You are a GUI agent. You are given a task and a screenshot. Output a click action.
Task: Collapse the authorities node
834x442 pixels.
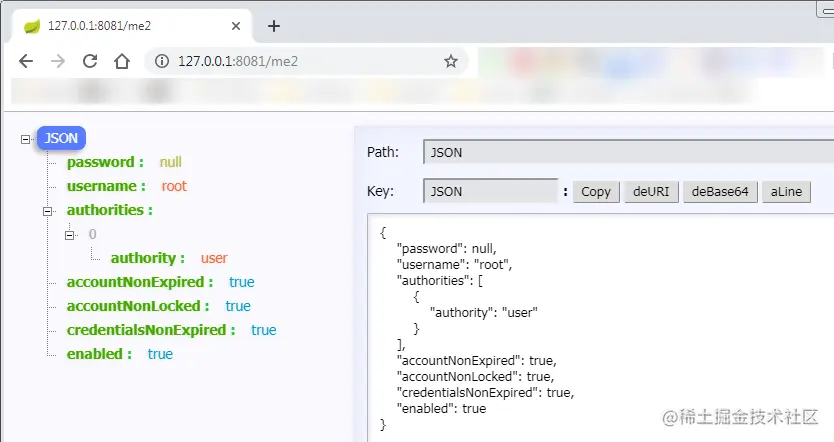[x=47, y=211]
